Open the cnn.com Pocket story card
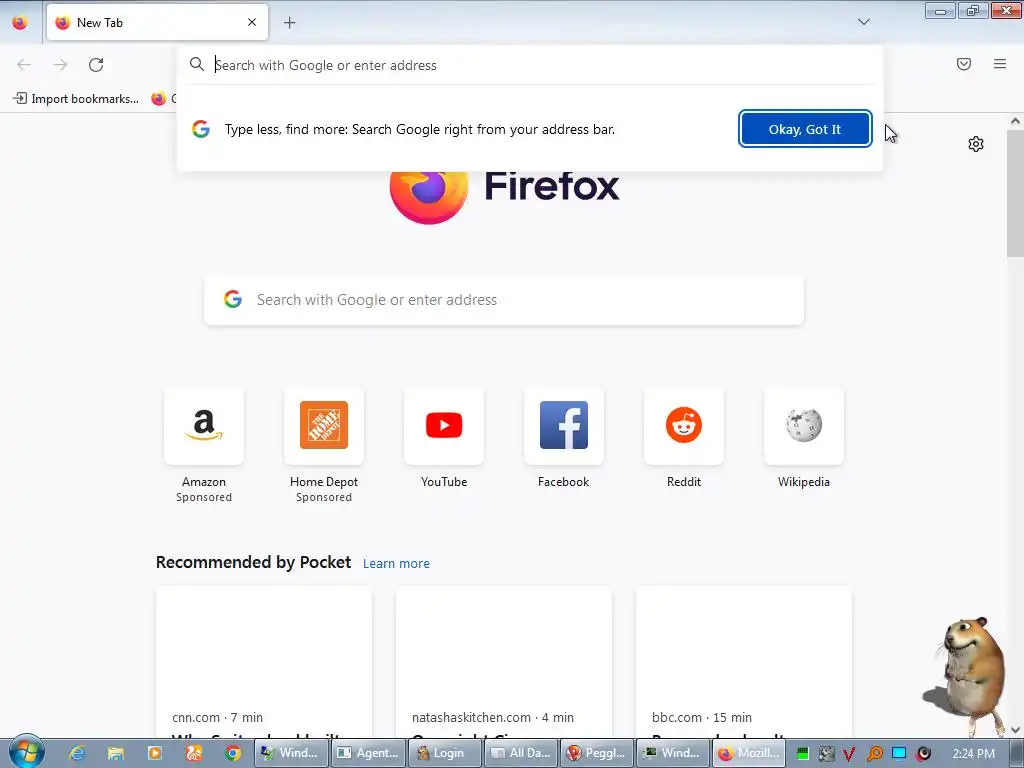 264,662
